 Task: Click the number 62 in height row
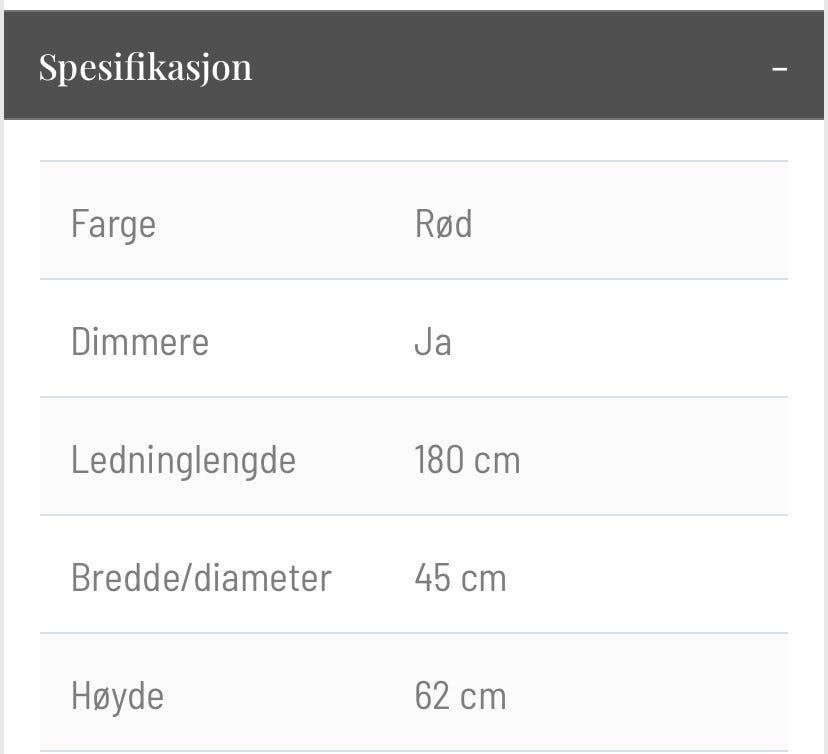click(432, 696)
